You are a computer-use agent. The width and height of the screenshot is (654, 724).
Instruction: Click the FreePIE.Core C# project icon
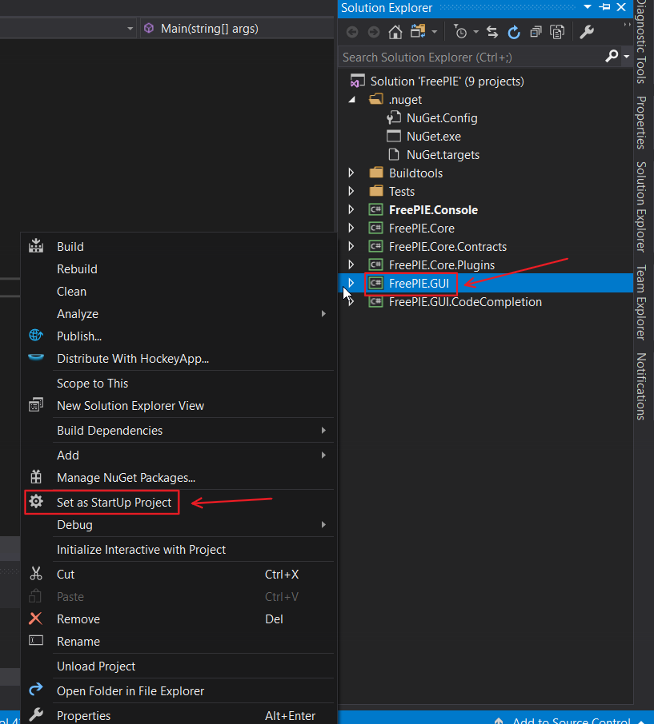click(x=376, y=228)
